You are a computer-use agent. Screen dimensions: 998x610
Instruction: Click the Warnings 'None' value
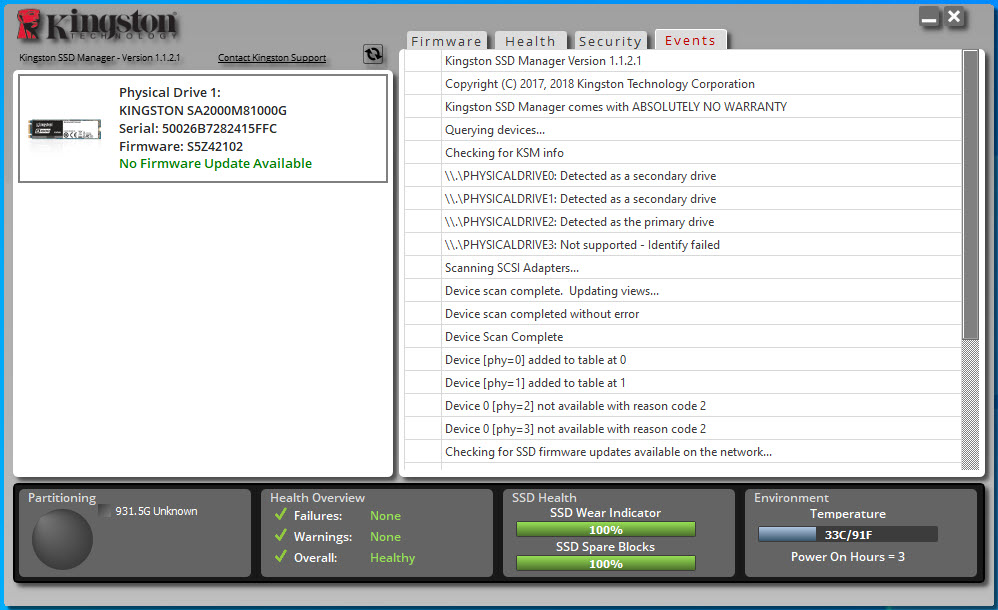[386, 537]
